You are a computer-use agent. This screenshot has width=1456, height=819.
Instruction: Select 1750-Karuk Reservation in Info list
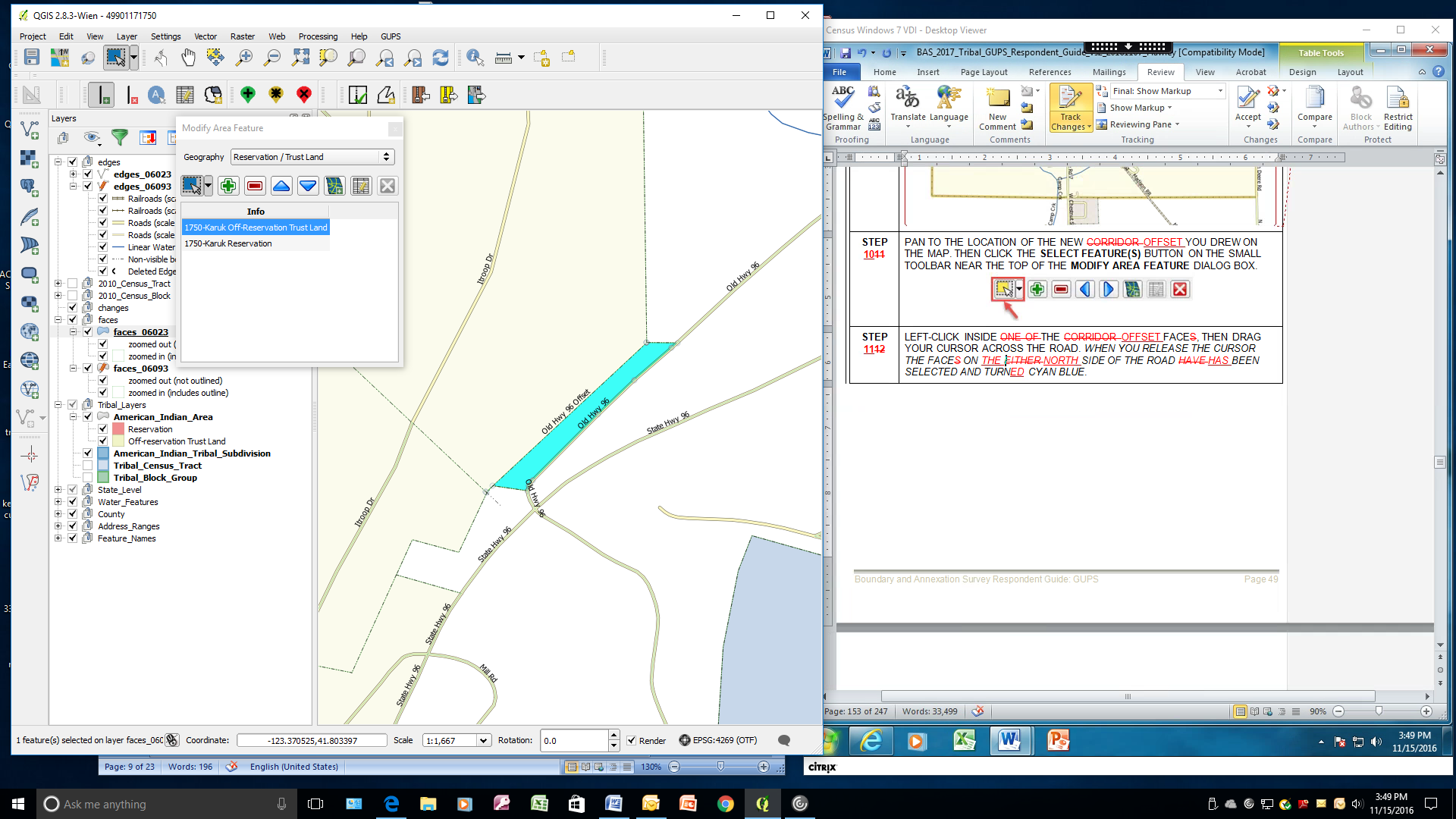click(228, 243)
